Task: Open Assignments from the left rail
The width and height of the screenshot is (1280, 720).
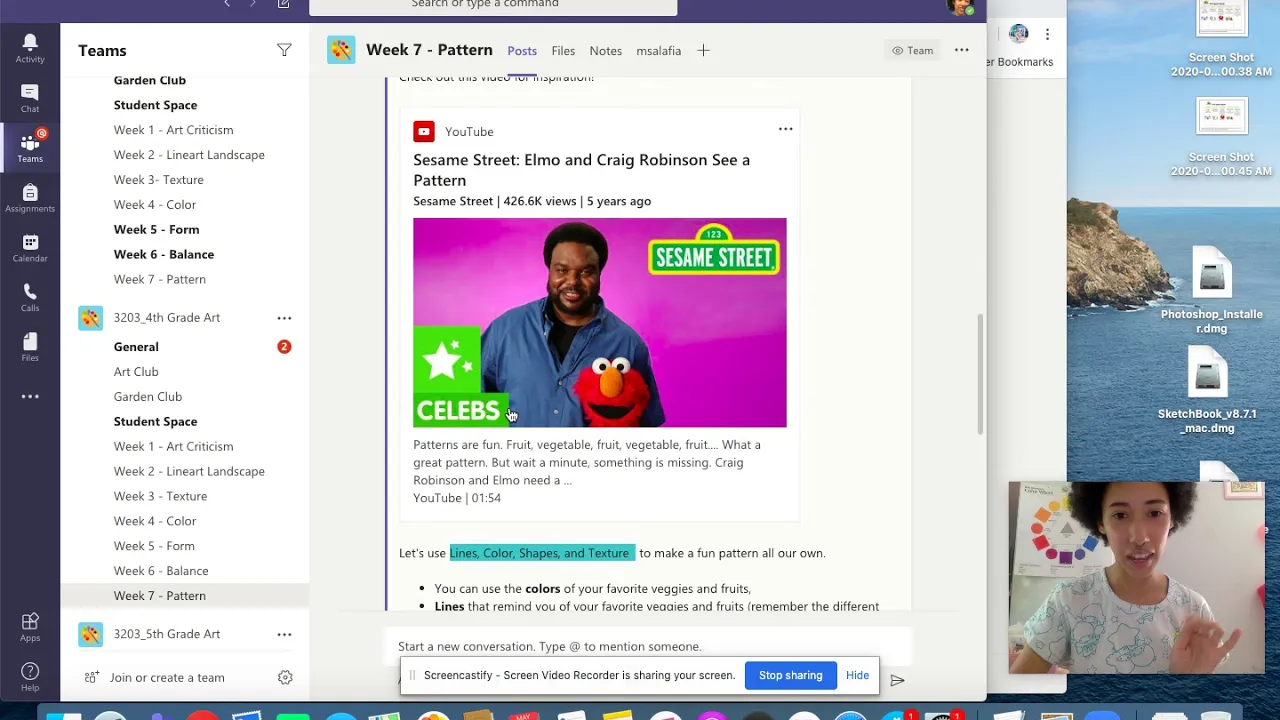Action: coord(30,197)
